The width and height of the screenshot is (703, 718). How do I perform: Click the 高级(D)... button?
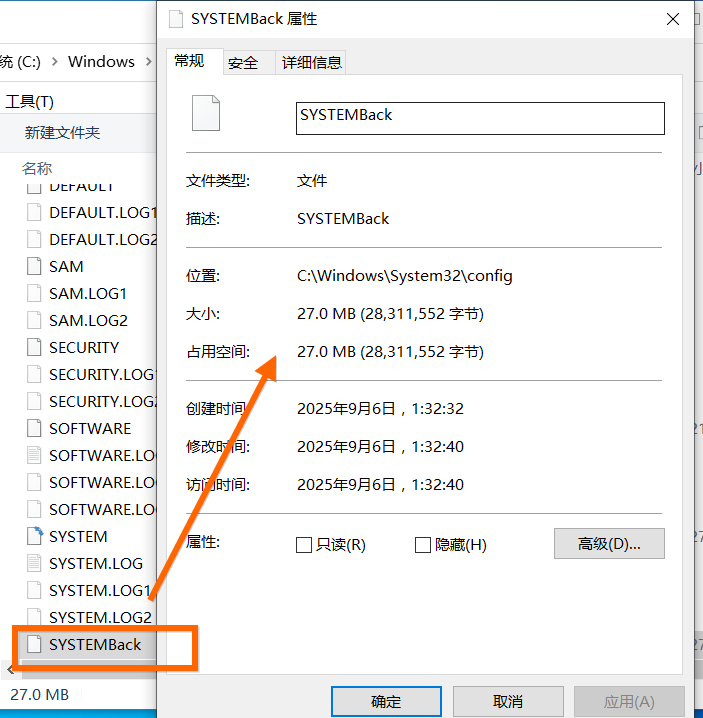[609, 544]
